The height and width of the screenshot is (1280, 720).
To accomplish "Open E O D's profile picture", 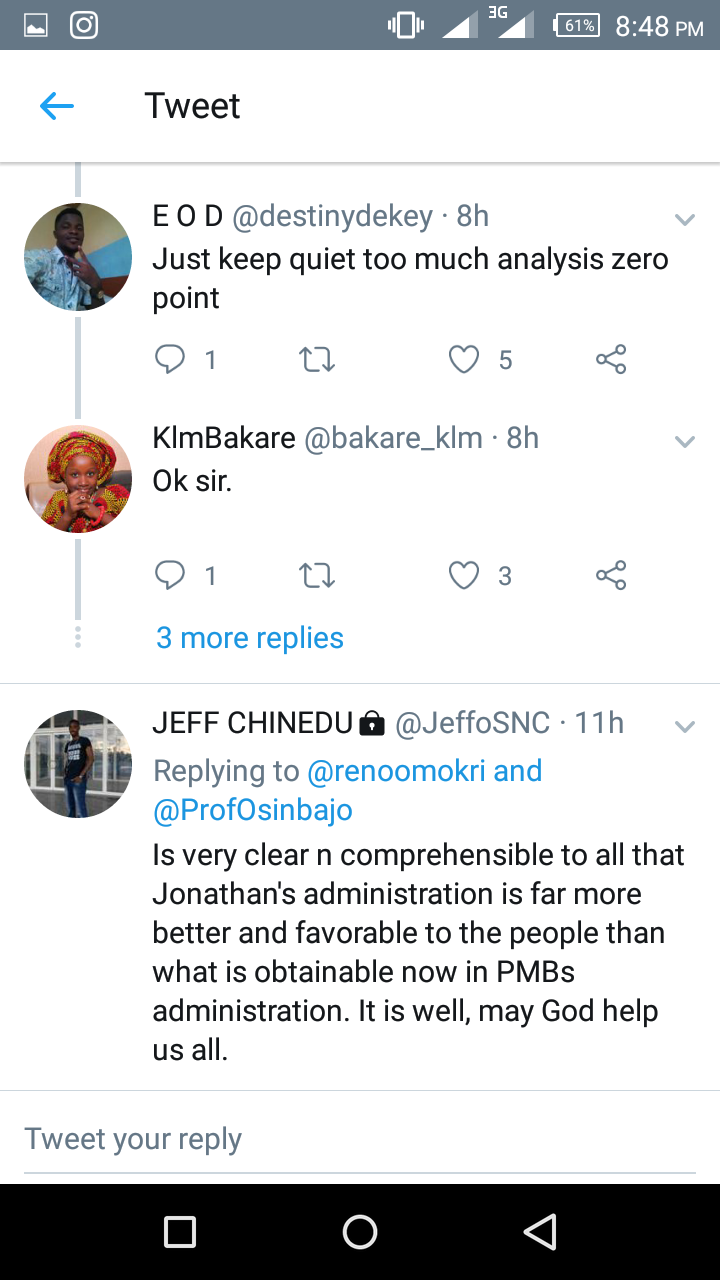I will pyautogui.click(x=78, y=257).
